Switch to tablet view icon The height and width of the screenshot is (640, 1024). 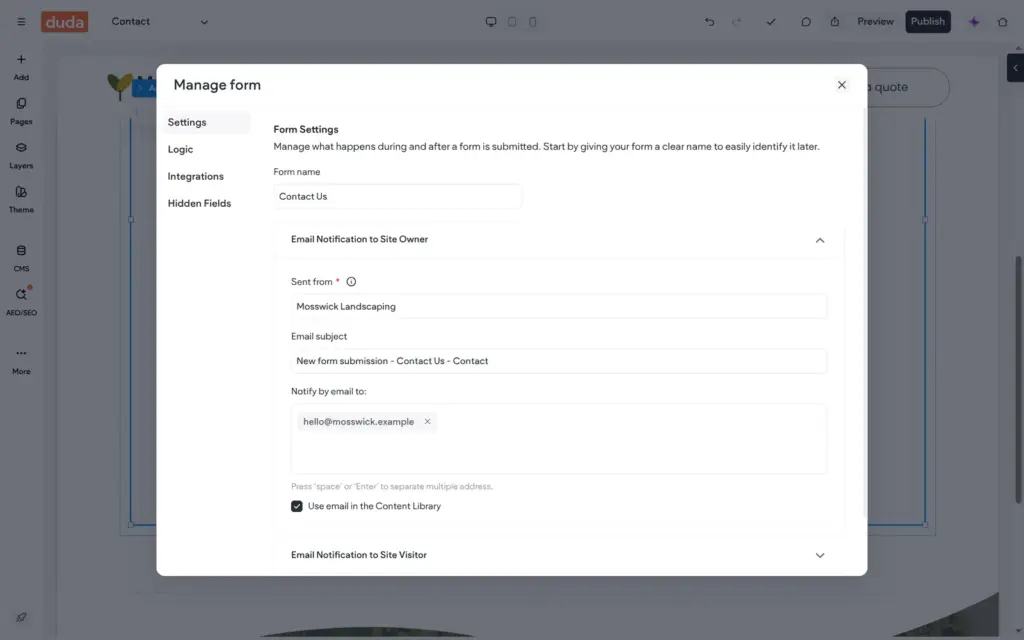tap(512, 22)
